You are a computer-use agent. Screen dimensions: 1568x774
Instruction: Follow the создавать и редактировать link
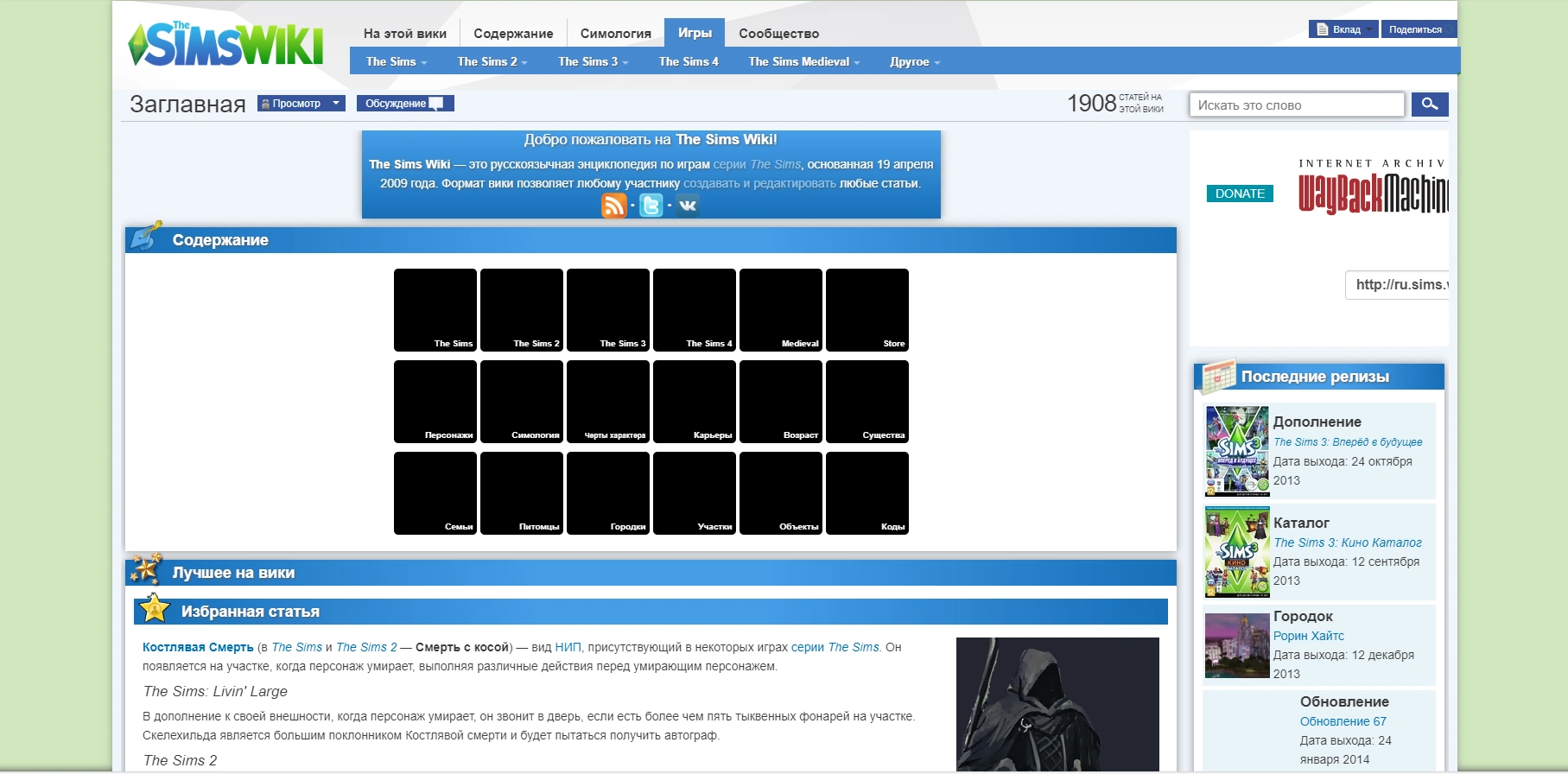point(760,183)
